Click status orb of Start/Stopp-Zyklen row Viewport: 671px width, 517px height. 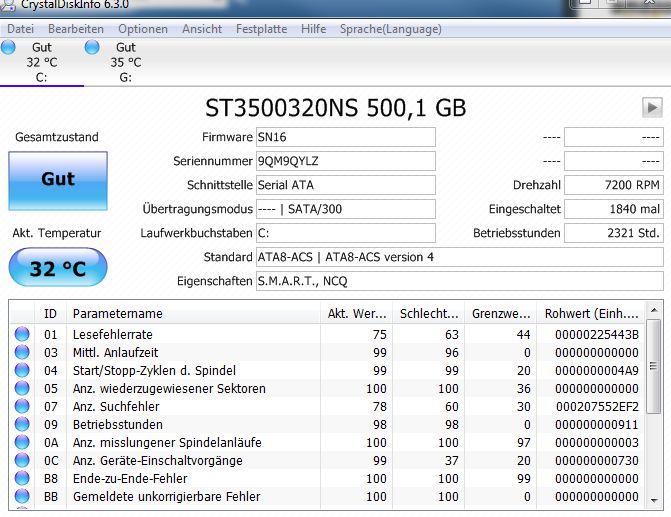click(x=22, y=370)
